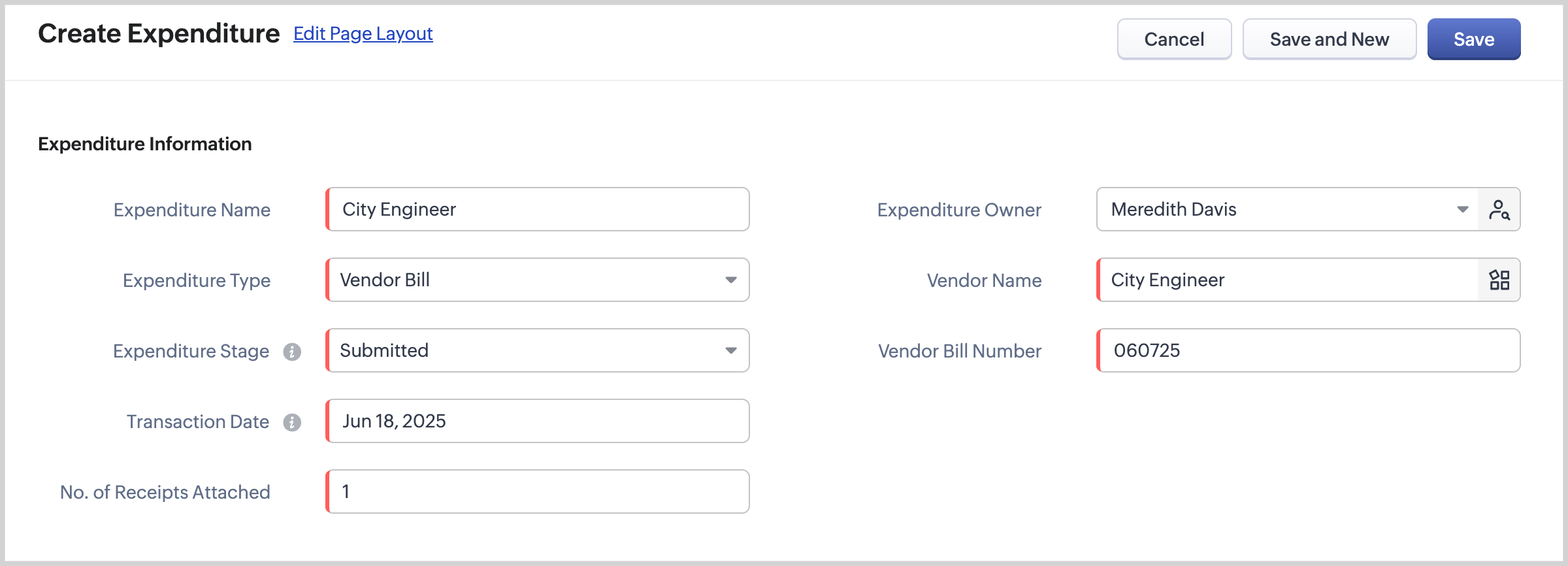Screen dimensions: 1568x566
Task: Click the No. of Receipts Attached field
Action: pos(537,492)
